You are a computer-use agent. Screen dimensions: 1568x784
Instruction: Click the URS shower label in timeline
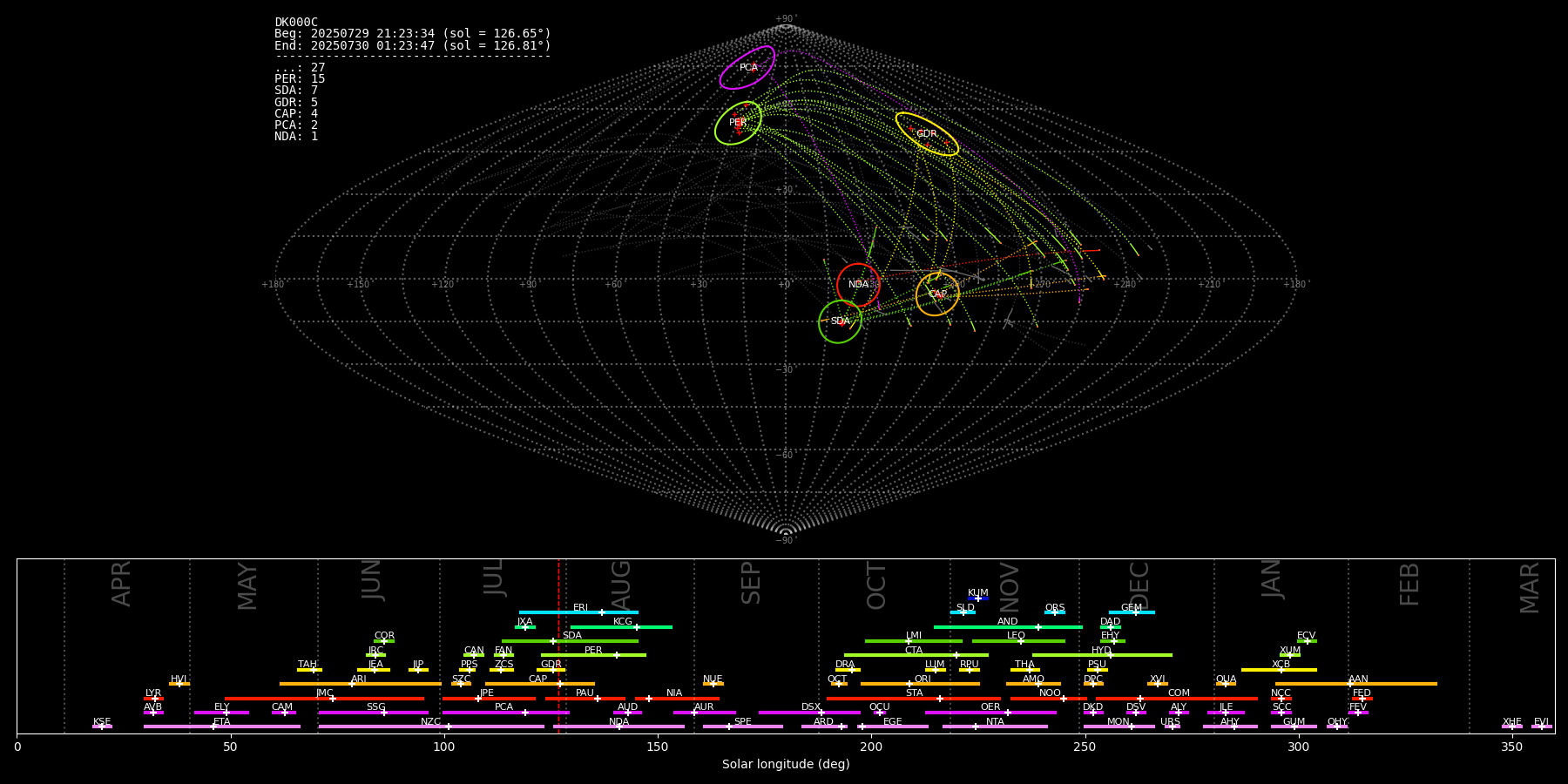(x=1171, y=722)
